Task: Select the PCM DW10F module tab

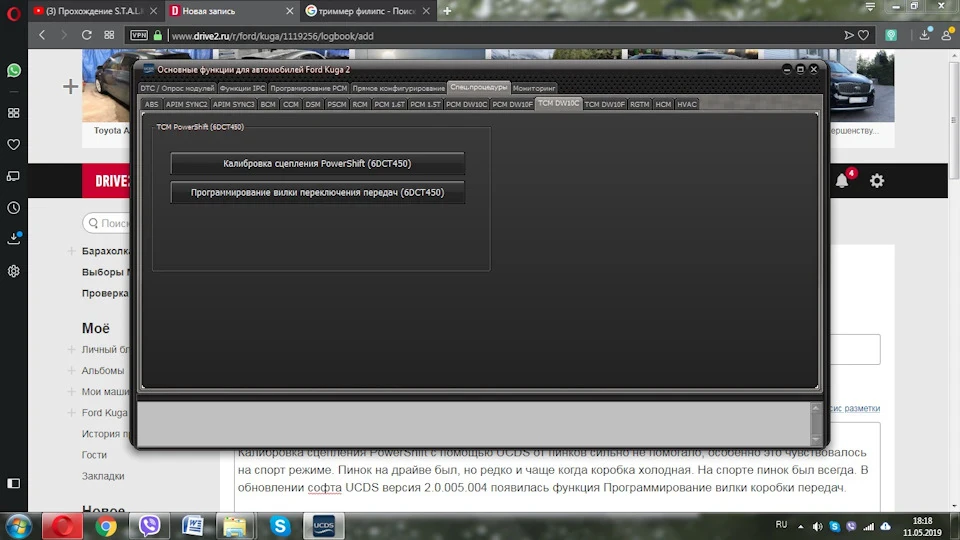Action: point(512,104)
